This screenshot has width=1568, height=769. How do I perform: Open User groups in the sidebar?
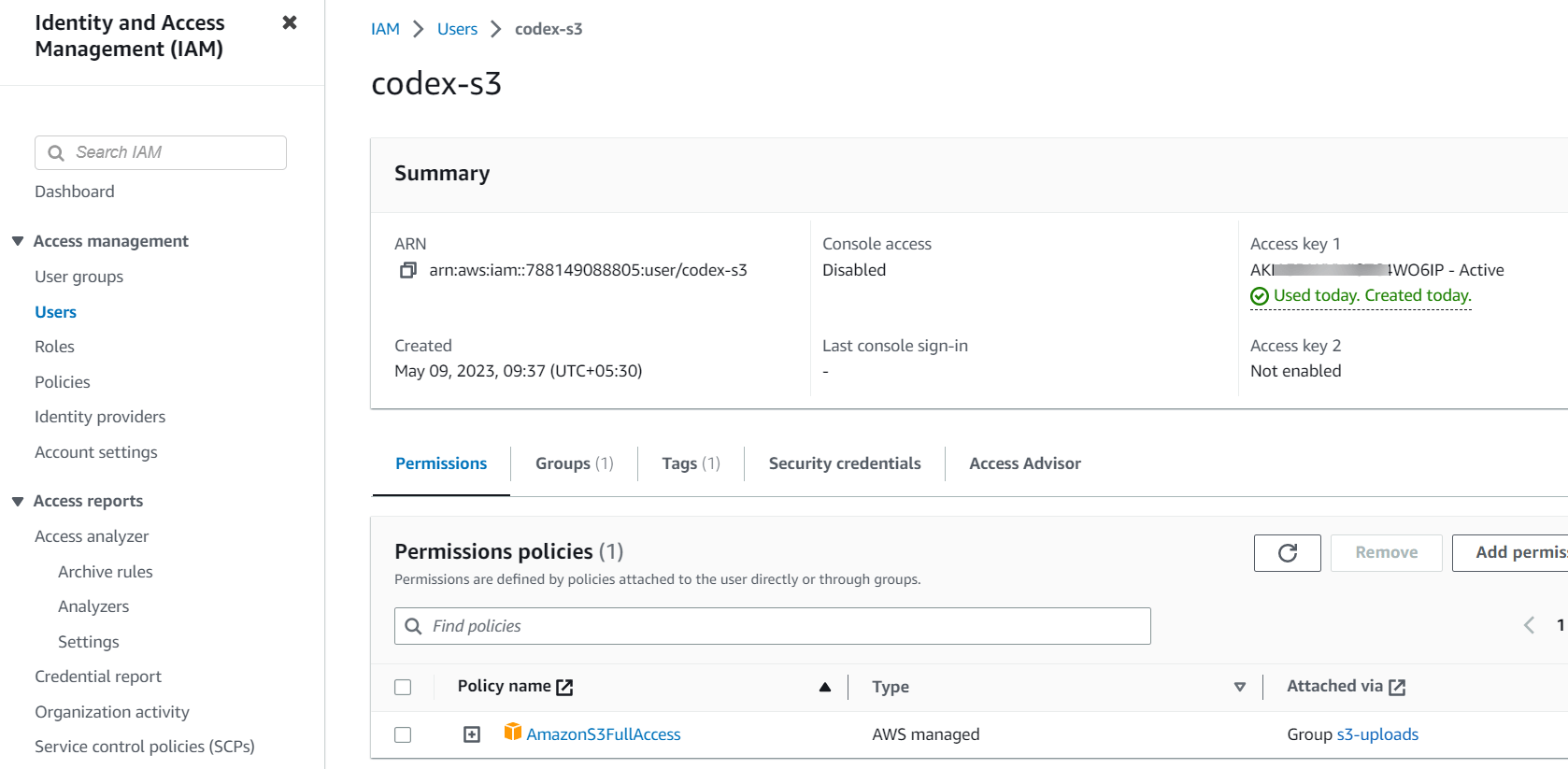click(x=78, y=277)
